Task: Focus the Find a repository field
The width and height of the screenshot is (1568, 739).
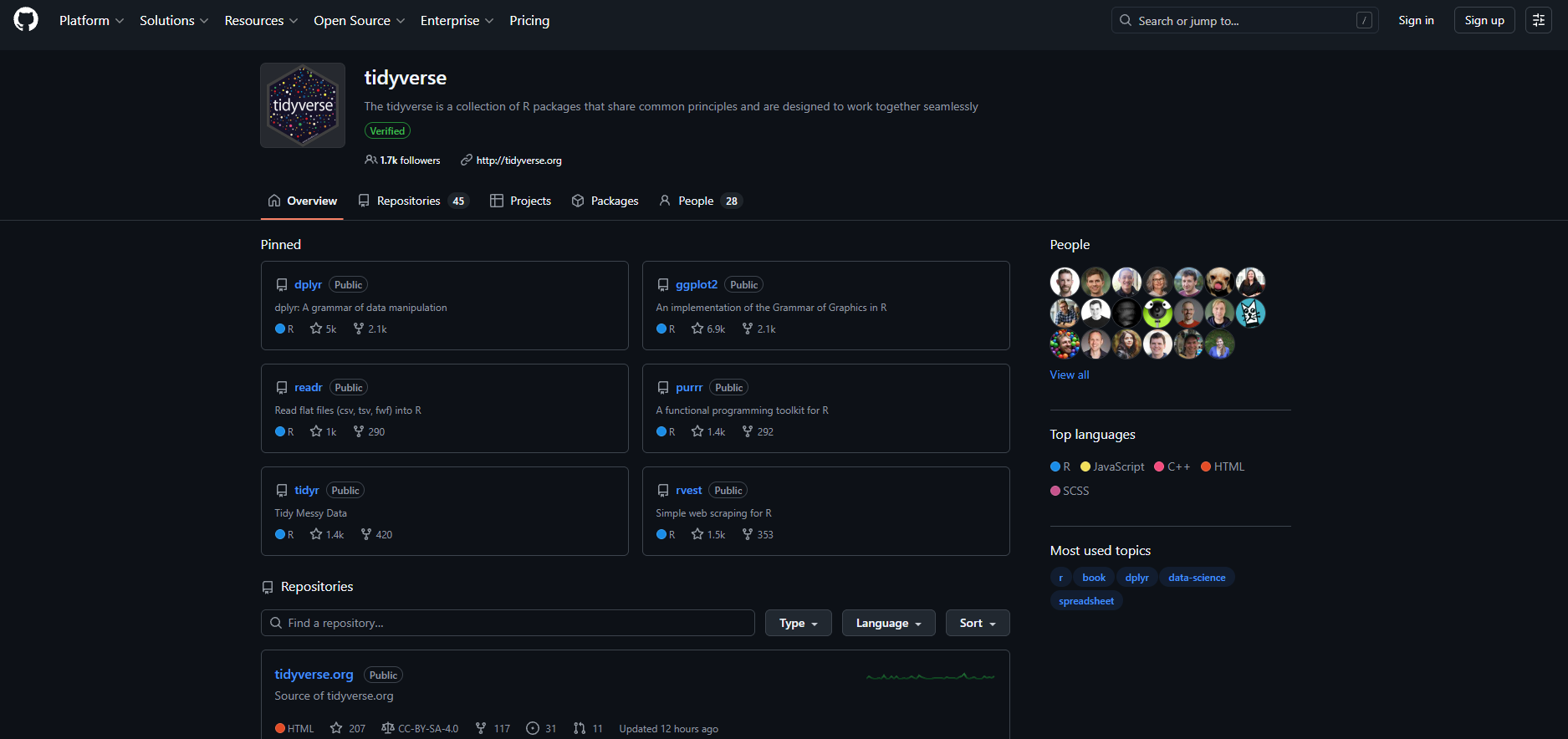Action: (x=508, y=623)
